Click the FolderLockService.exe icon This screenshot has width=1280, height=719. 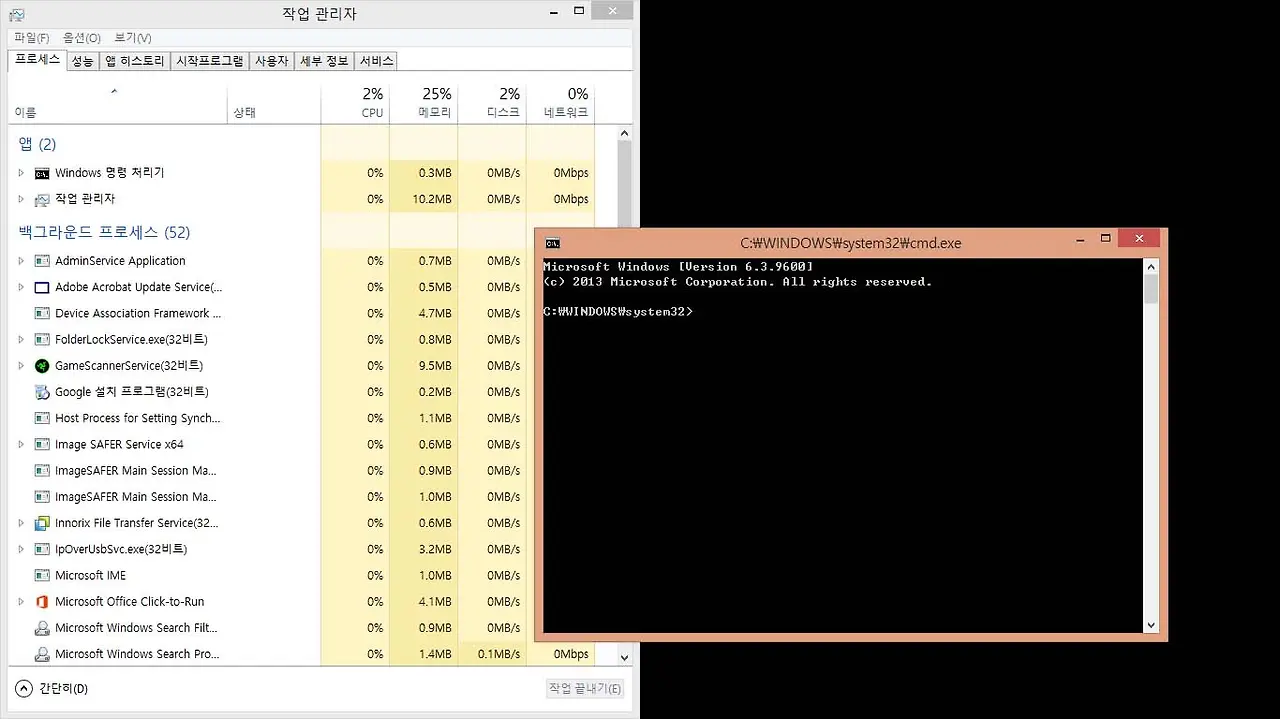42,340
